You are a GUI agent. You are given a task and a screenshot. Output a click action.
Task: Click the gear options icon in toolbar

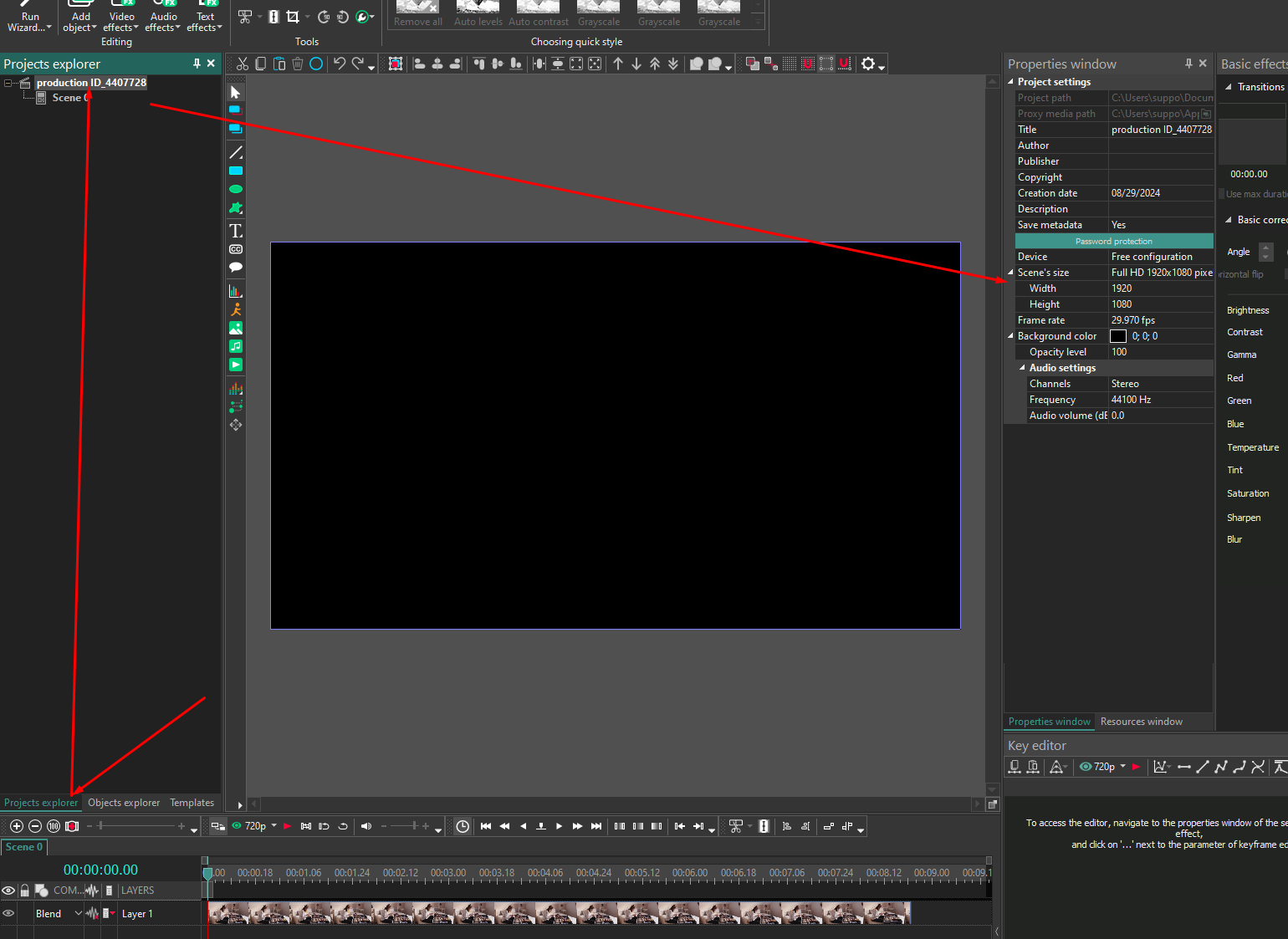click(x=868, y=64)
